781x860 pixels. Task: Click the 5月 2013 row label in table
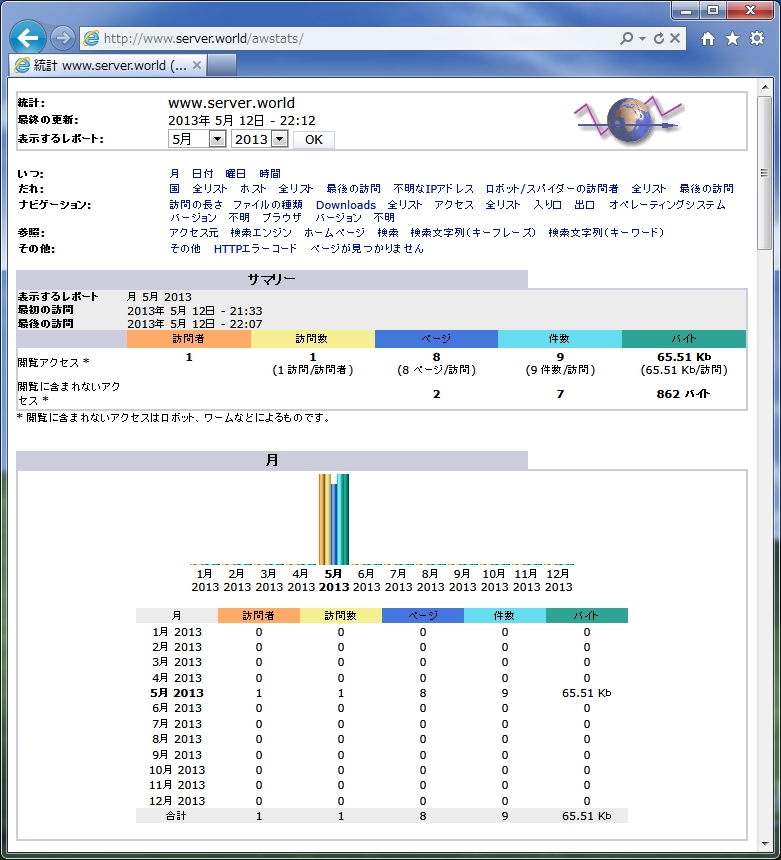[x=177, y=693]
